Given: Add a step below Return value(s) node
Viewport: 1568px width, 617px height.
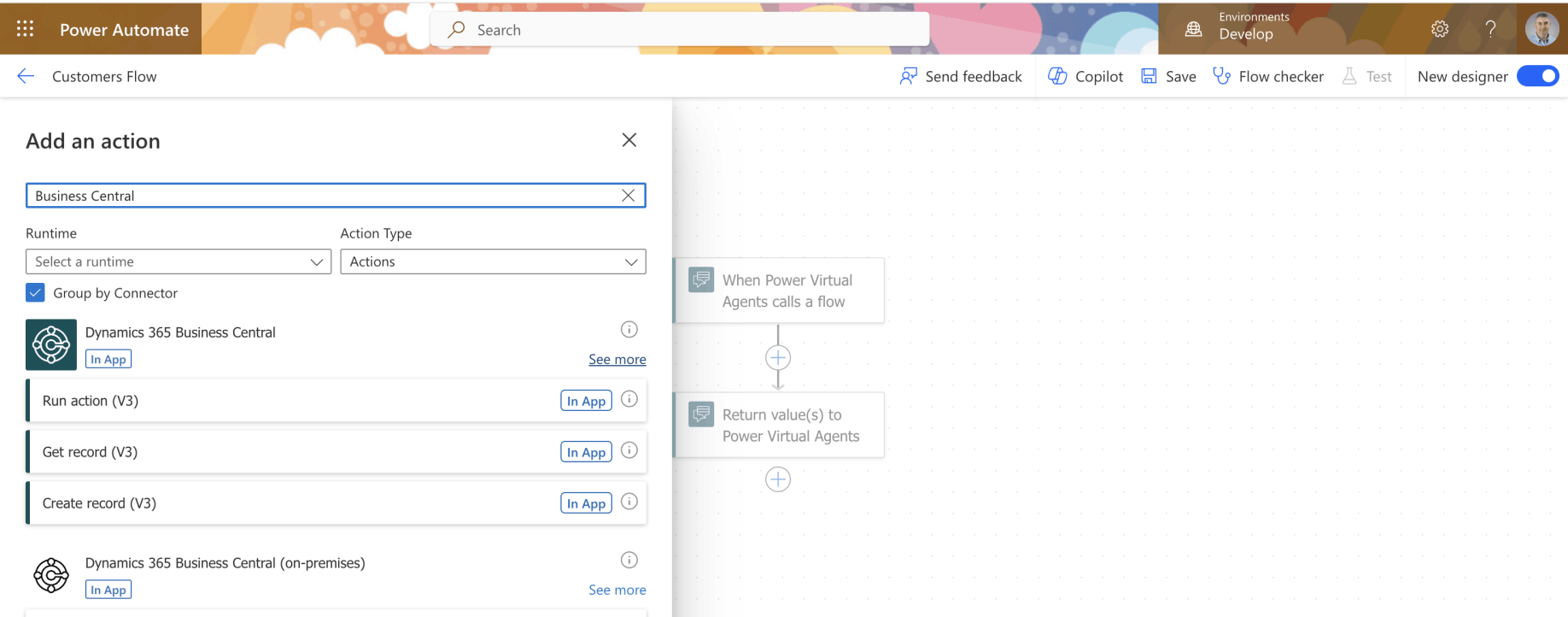Looking at the screenshot, I should click(x=778, y=479).
